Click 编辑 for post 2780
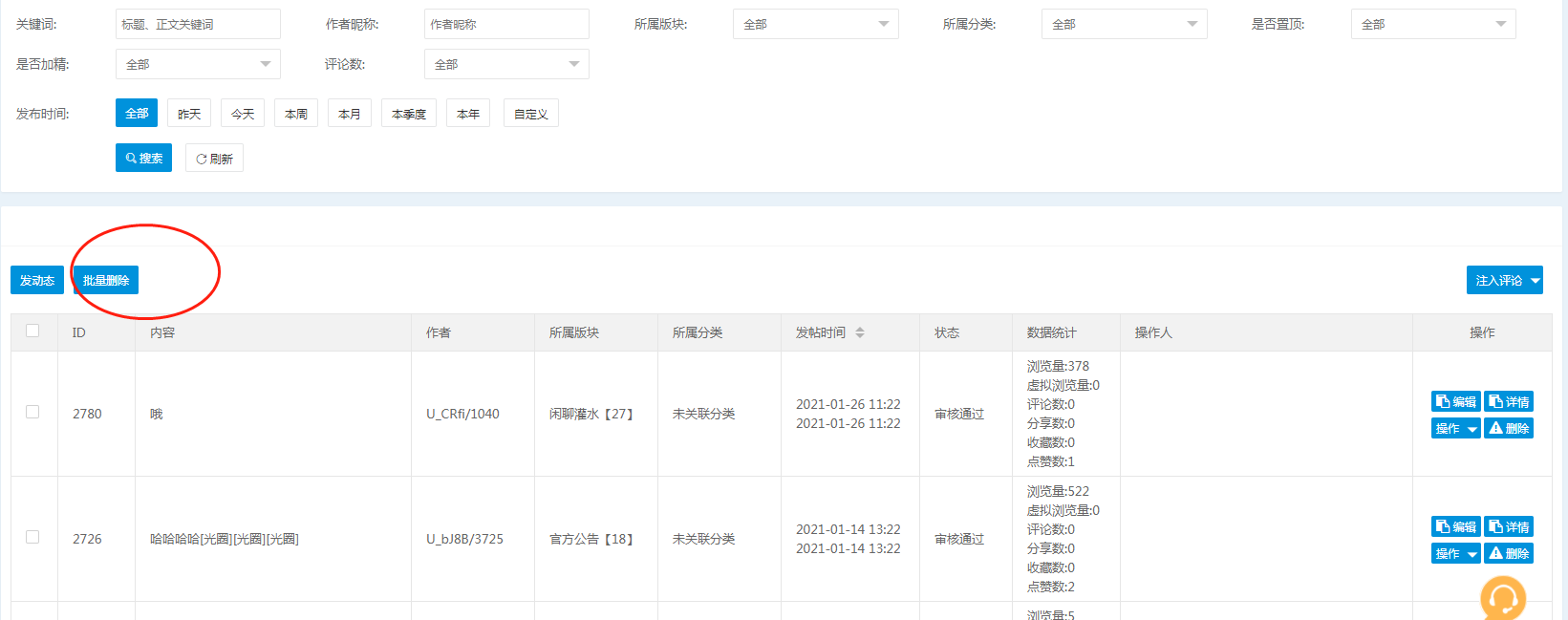Viewport: 1568px width, 620px height. 1456,401
